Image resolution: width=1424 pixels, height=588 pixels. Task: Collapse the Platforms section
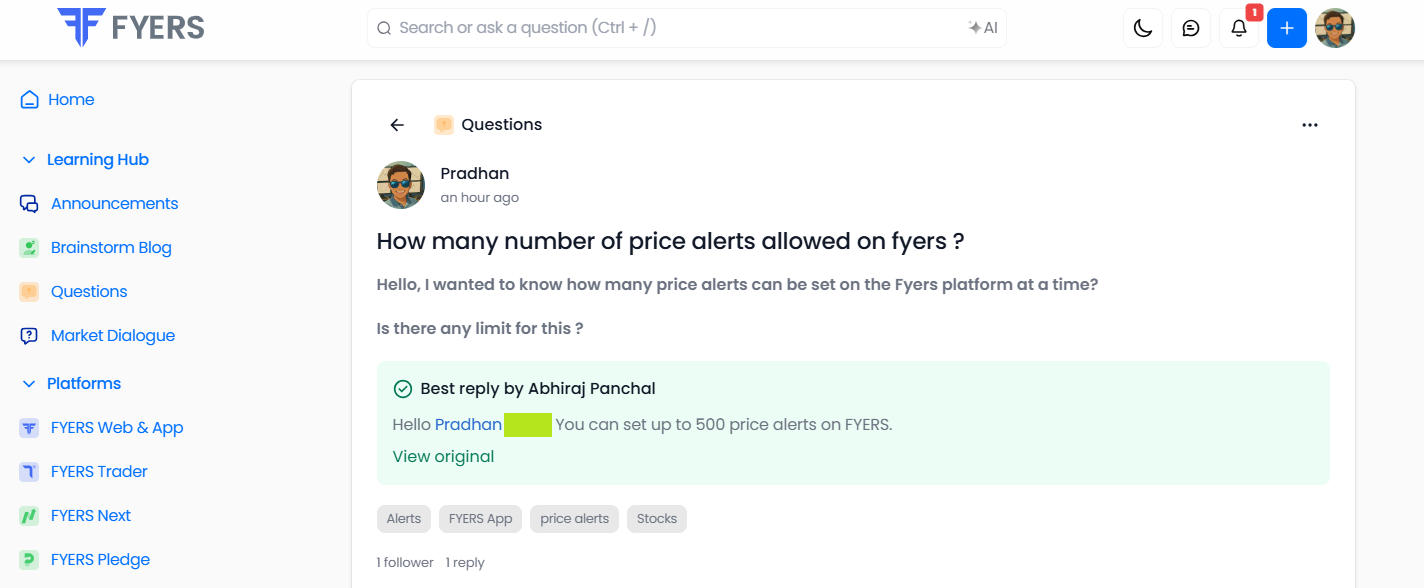29,384
